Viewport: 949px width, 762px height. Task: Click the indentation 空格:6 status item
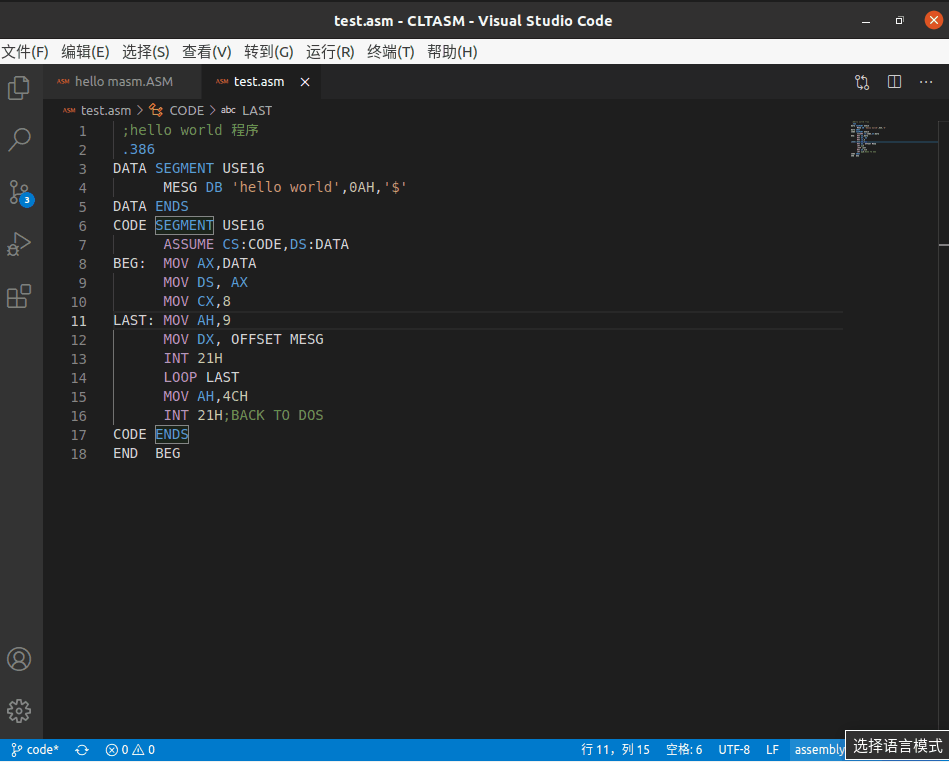tap(684, 749)
